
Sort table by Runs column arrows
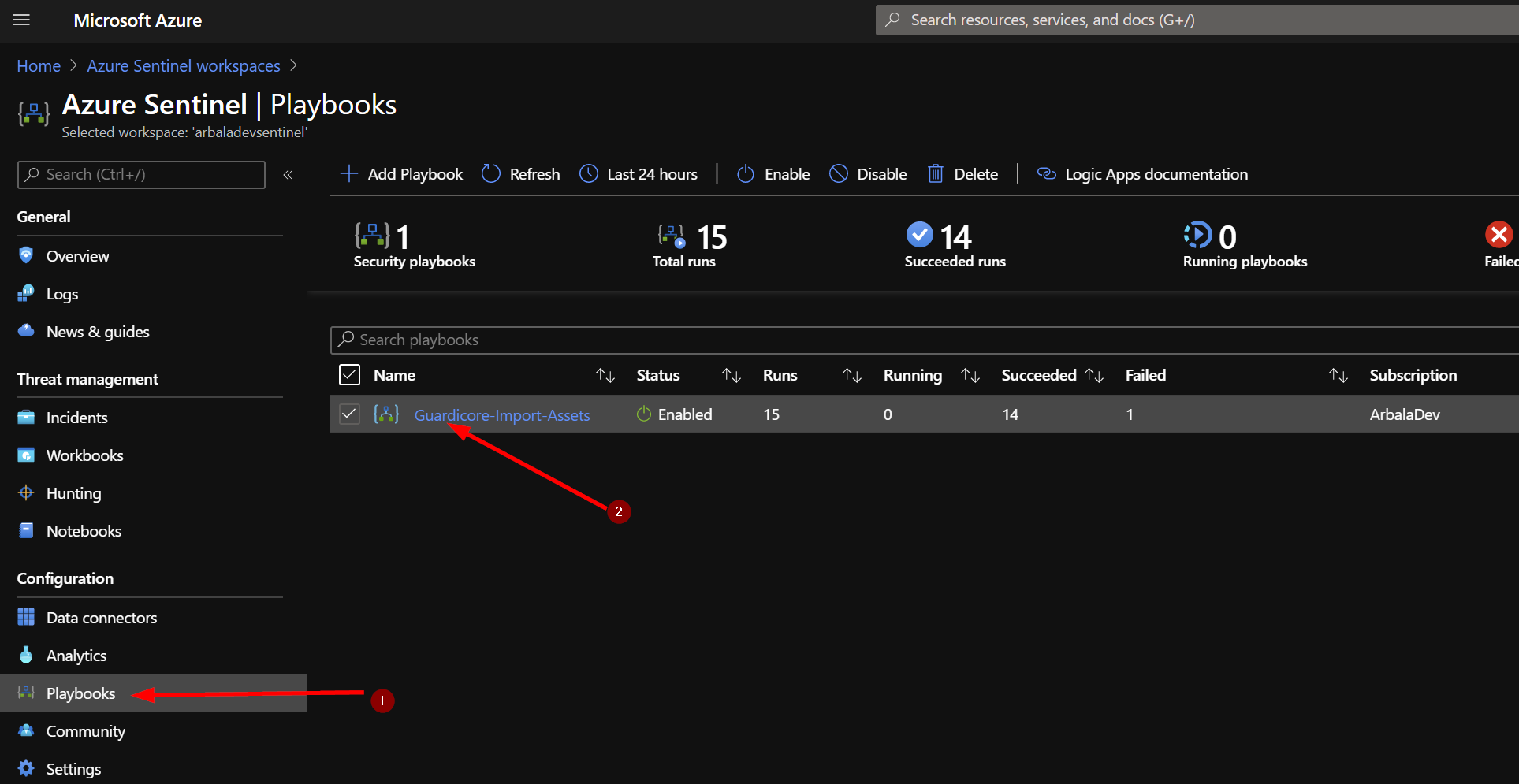pyautogui.click(x=852, y=375)
